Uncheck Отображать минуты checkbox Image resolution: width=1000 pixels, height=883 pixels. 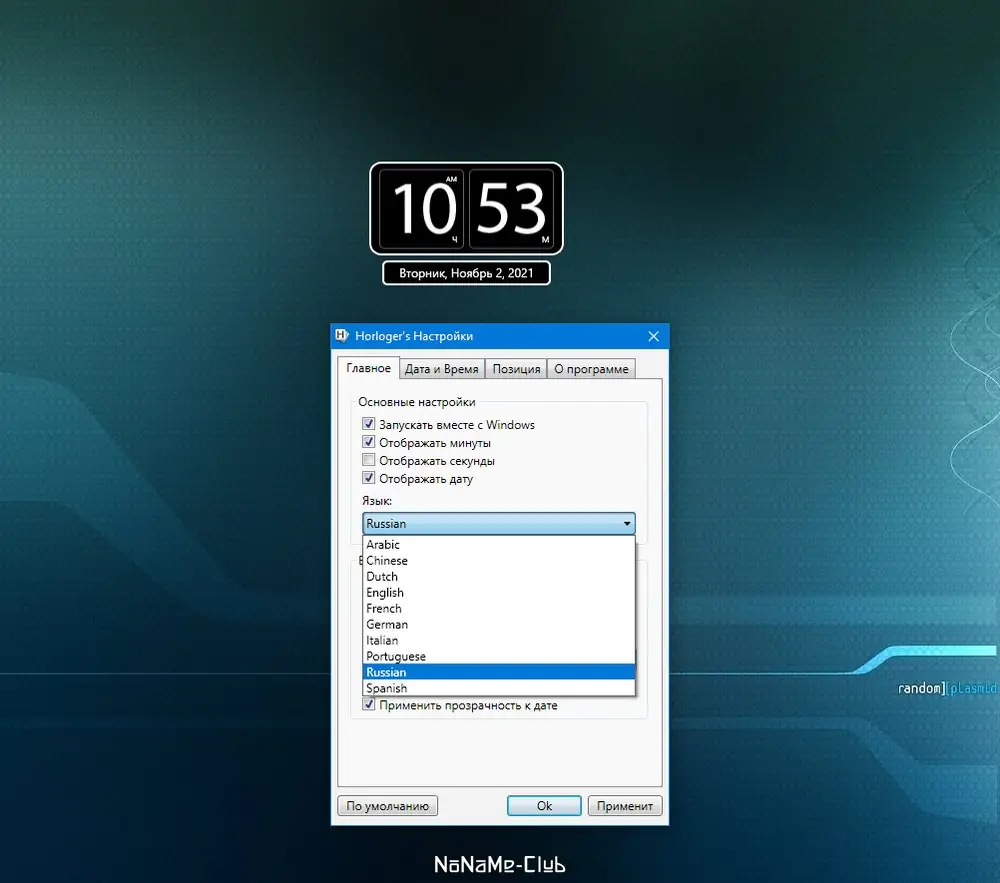pos(369,442)
